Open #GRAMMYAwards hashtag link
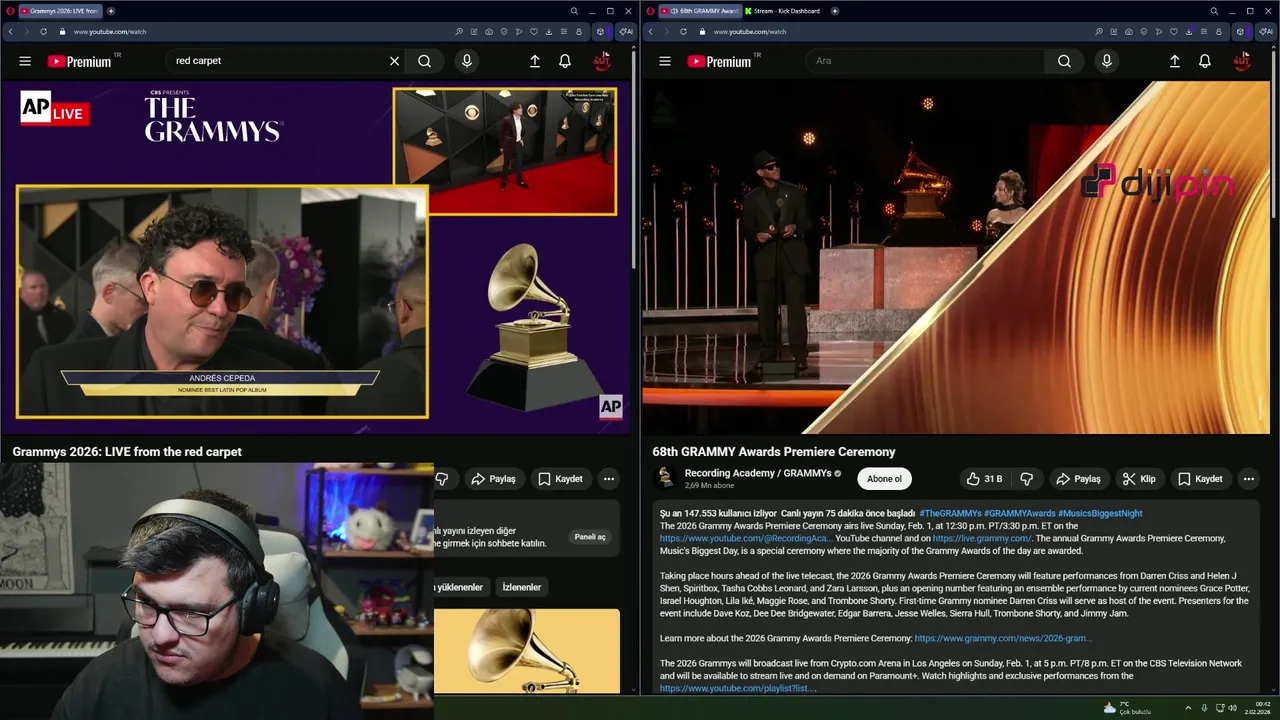The image size is (1280, 720). 1019,513
